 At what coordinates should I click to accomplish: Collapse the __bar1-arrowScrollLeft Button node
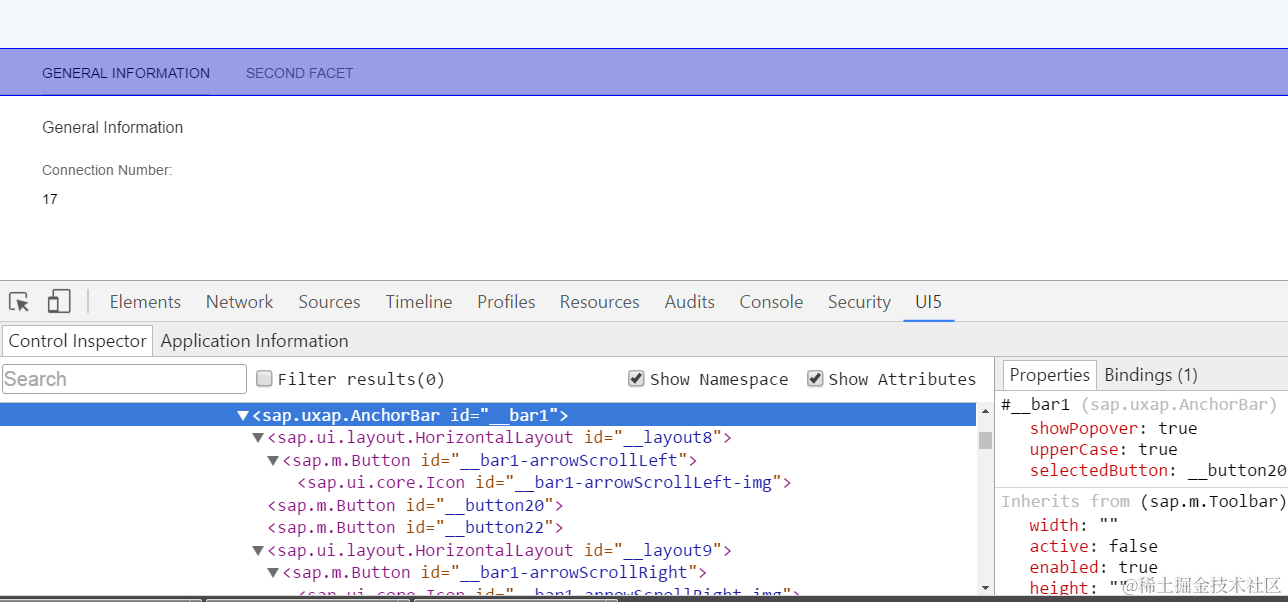tap(273, 461)
